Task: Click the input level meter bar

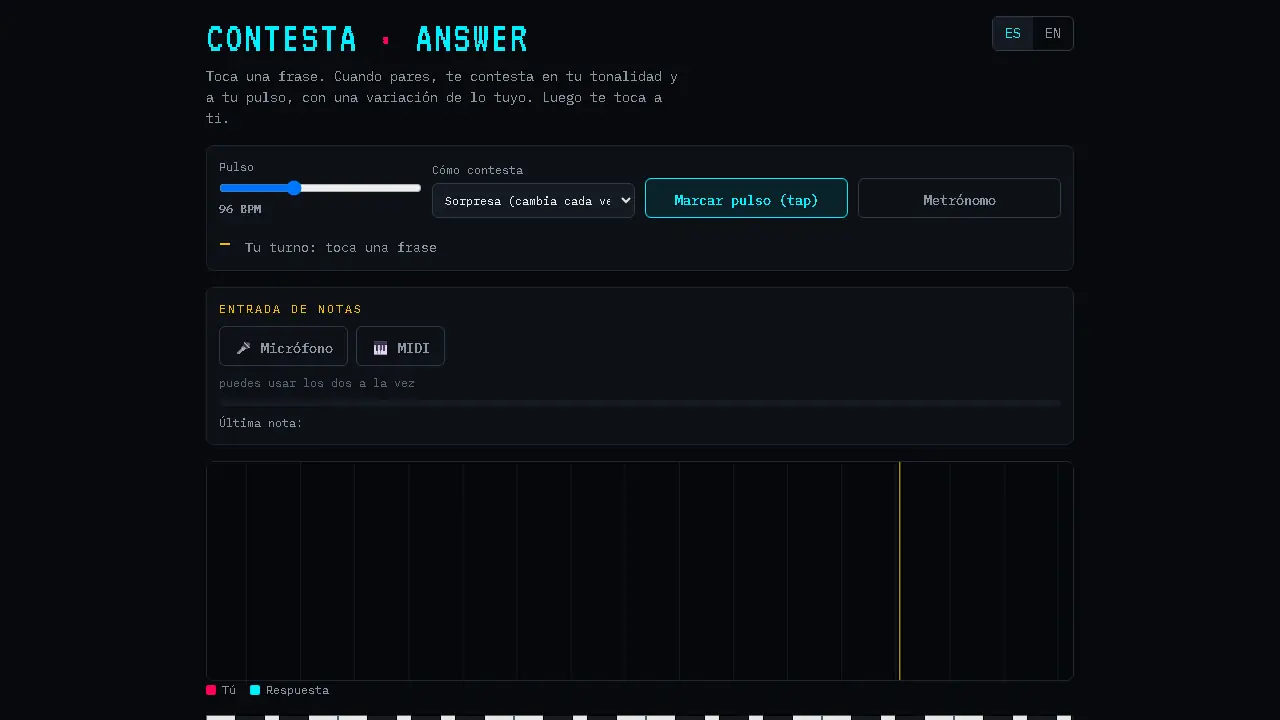Action: pos(640,403)
